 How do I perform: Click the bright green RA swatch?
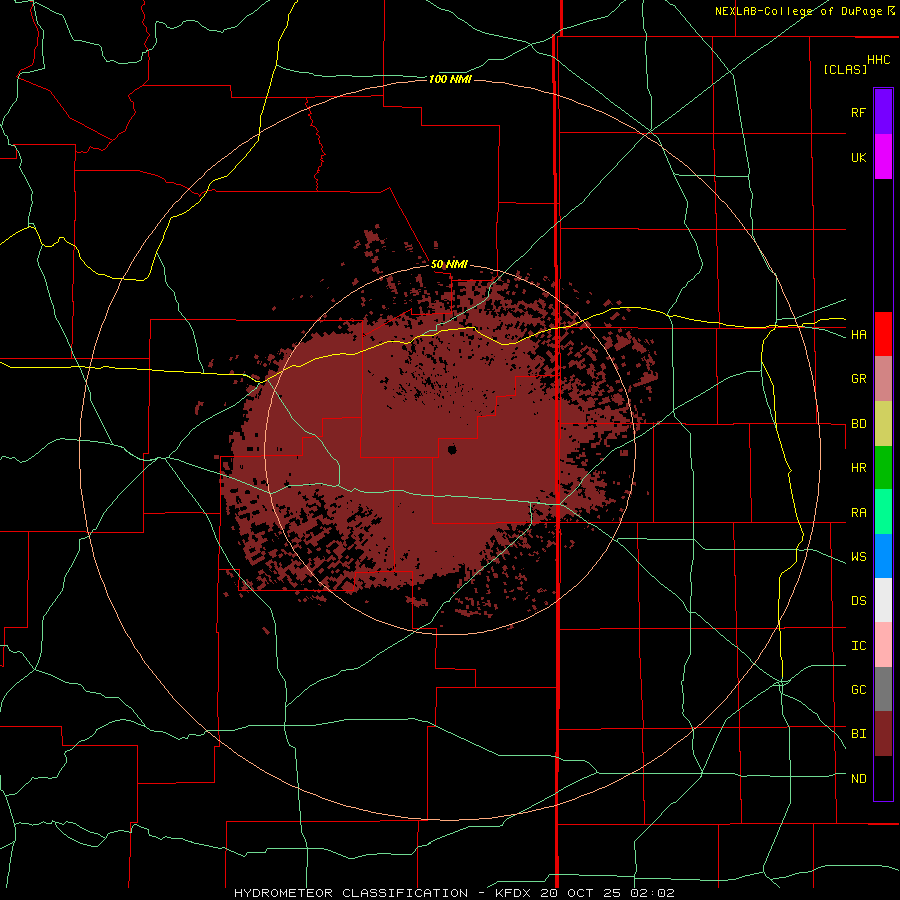(883, 512)
